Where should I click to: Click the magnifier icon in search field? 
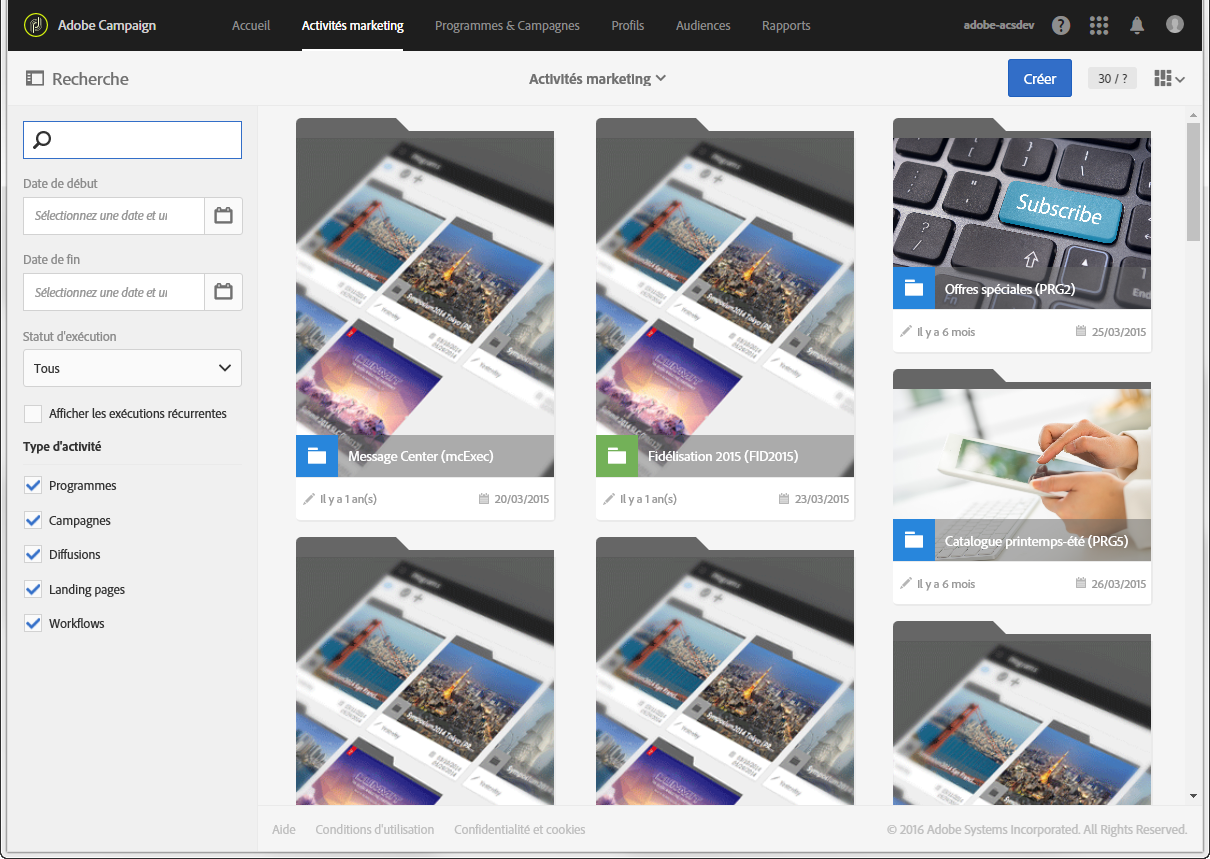[x=42, y=140]
